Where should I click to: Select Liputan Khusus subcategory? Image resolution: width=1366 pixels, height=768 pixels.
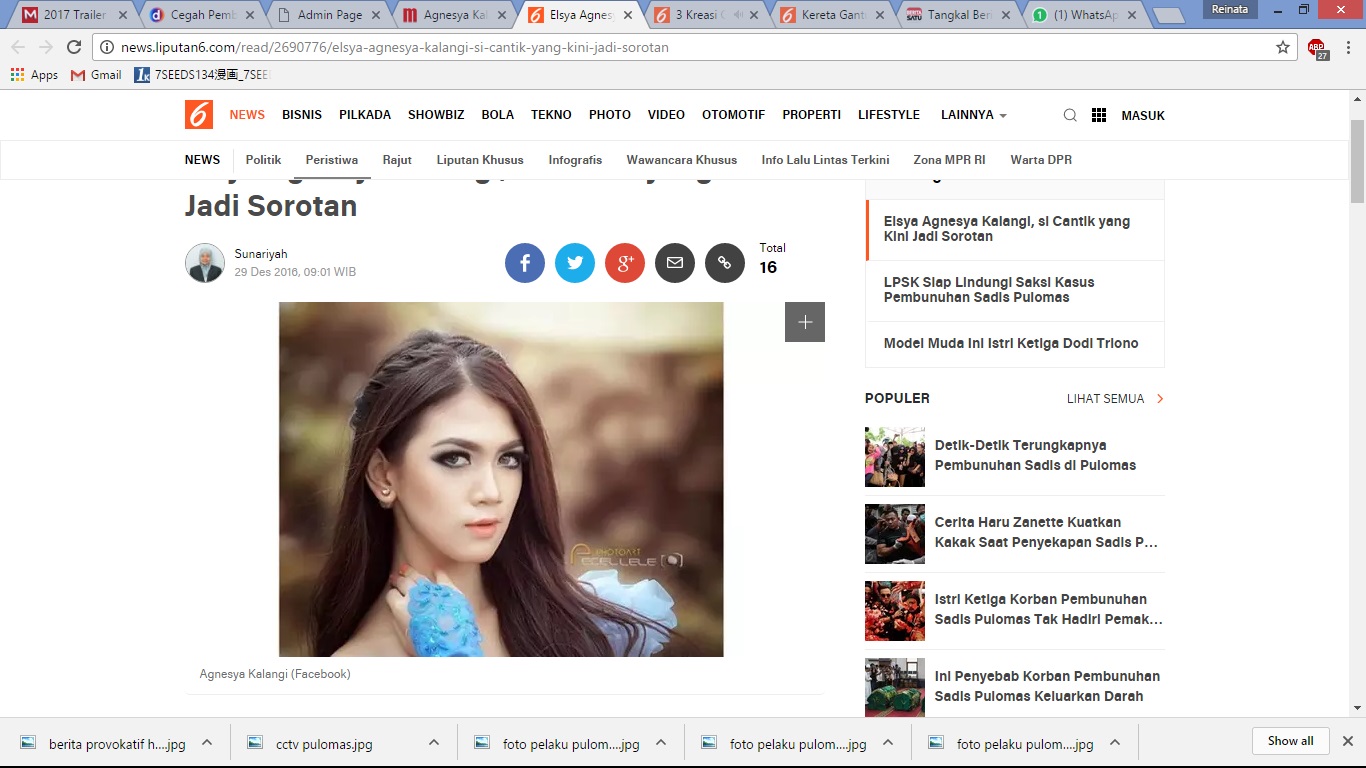click(x=480, y=160)
